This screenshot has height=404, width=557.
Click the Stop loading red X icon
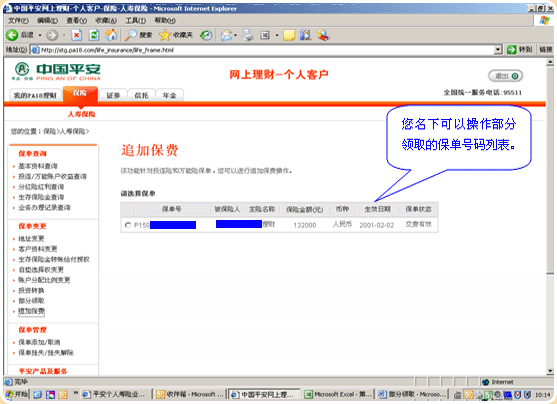(x=76, y=35)
